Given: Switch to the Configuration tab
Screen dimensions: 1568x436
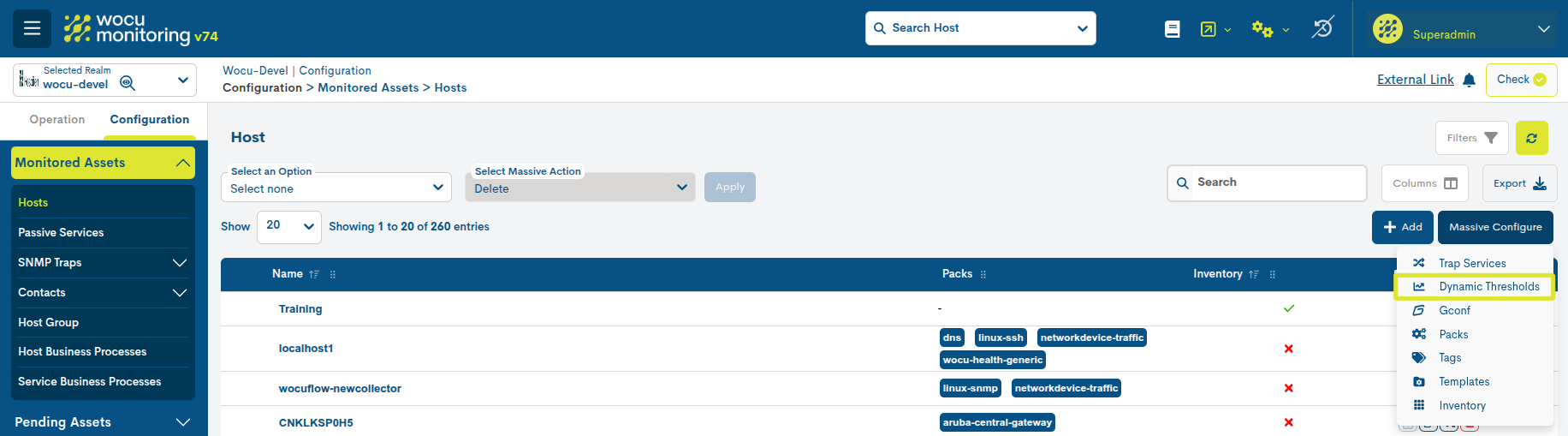Looking at the screenshot, I should click(150, 120).
